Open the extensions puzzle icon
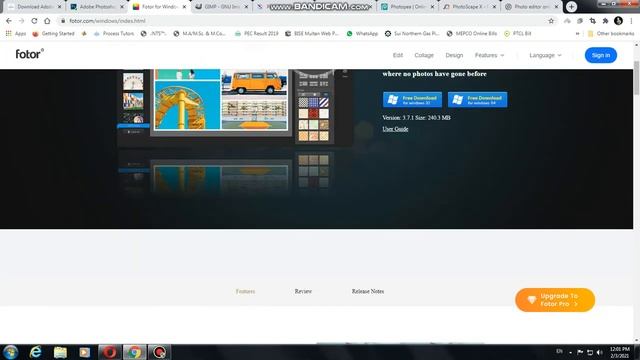Screen dimensions: 640x360 (x=605, y=21)
